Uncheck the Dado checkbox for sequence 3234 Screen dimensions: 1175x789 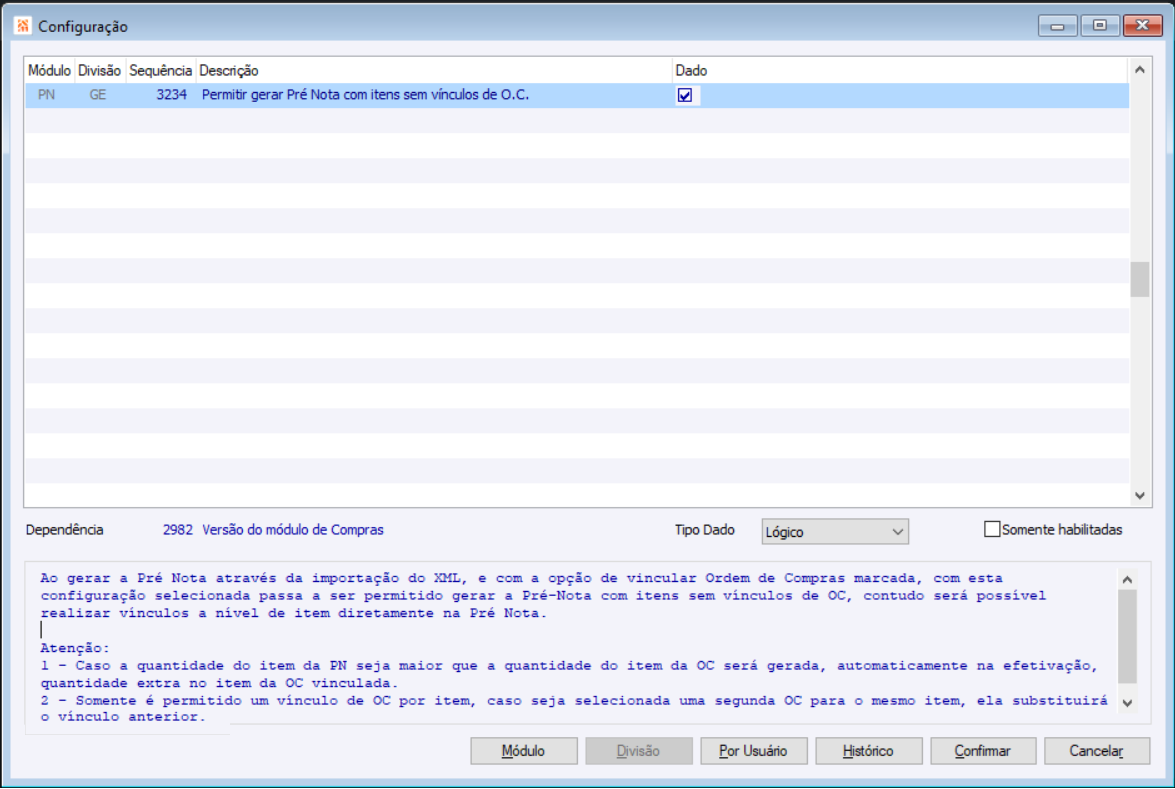click(684, 95)
